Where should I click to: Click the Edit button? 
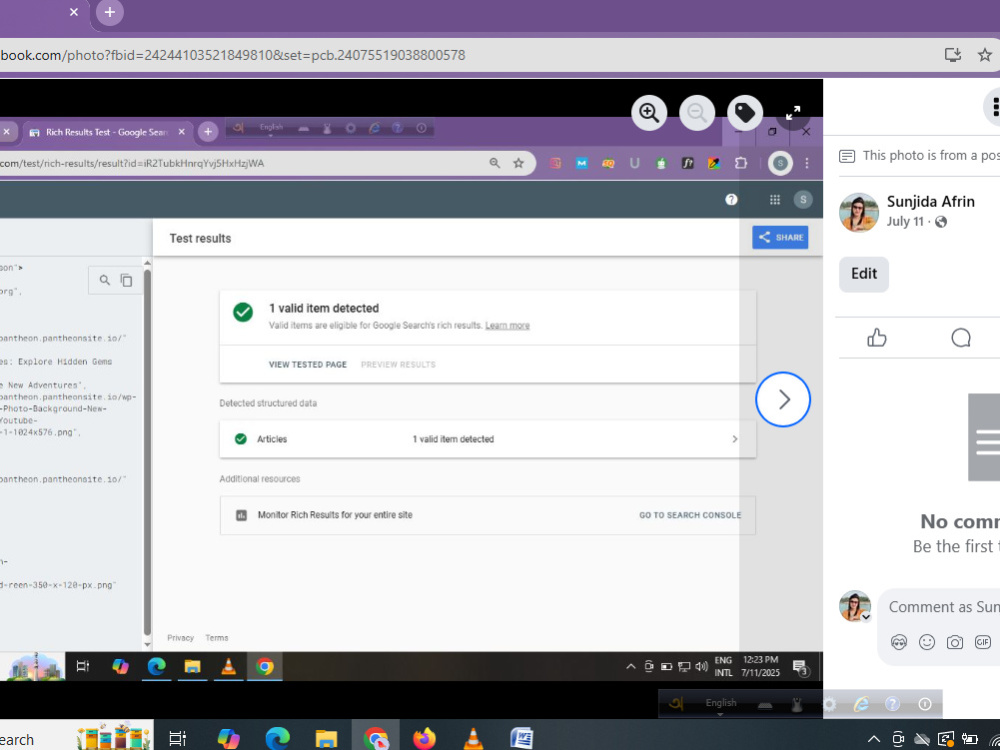864,274
